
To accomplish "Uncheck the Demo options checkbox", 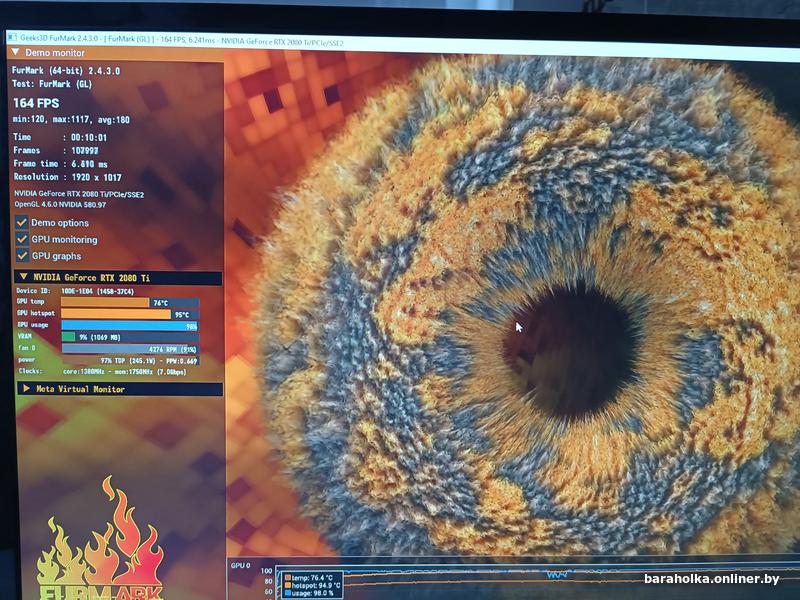I will [21, 222].
